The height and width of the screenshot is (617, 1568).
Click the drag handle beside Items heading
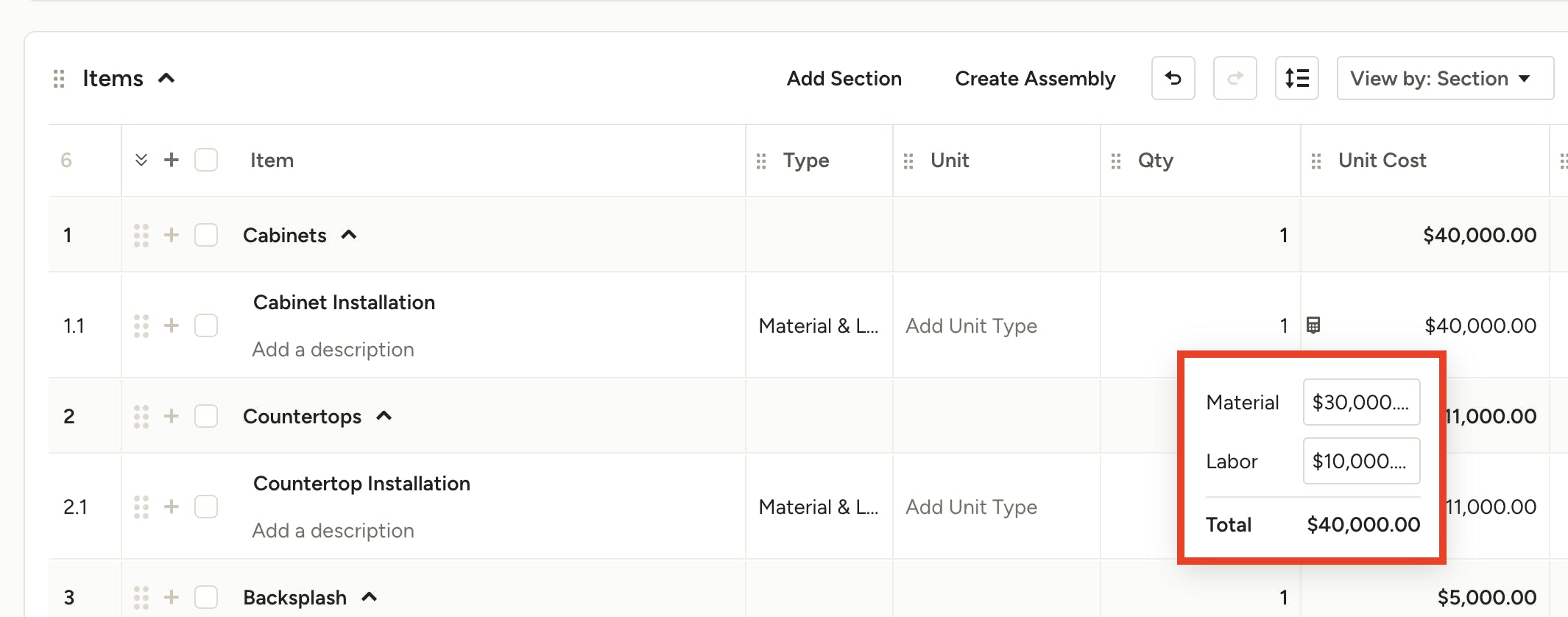(59, 79)
